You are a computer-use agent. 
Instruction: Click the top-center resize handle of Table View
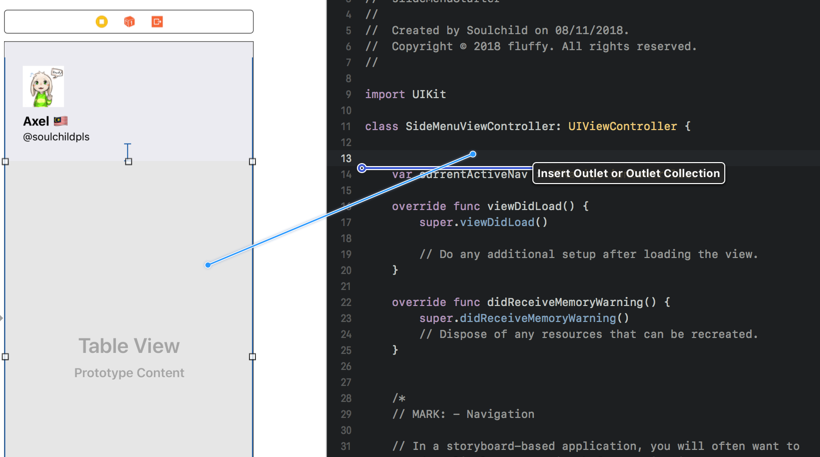(128, 161)
